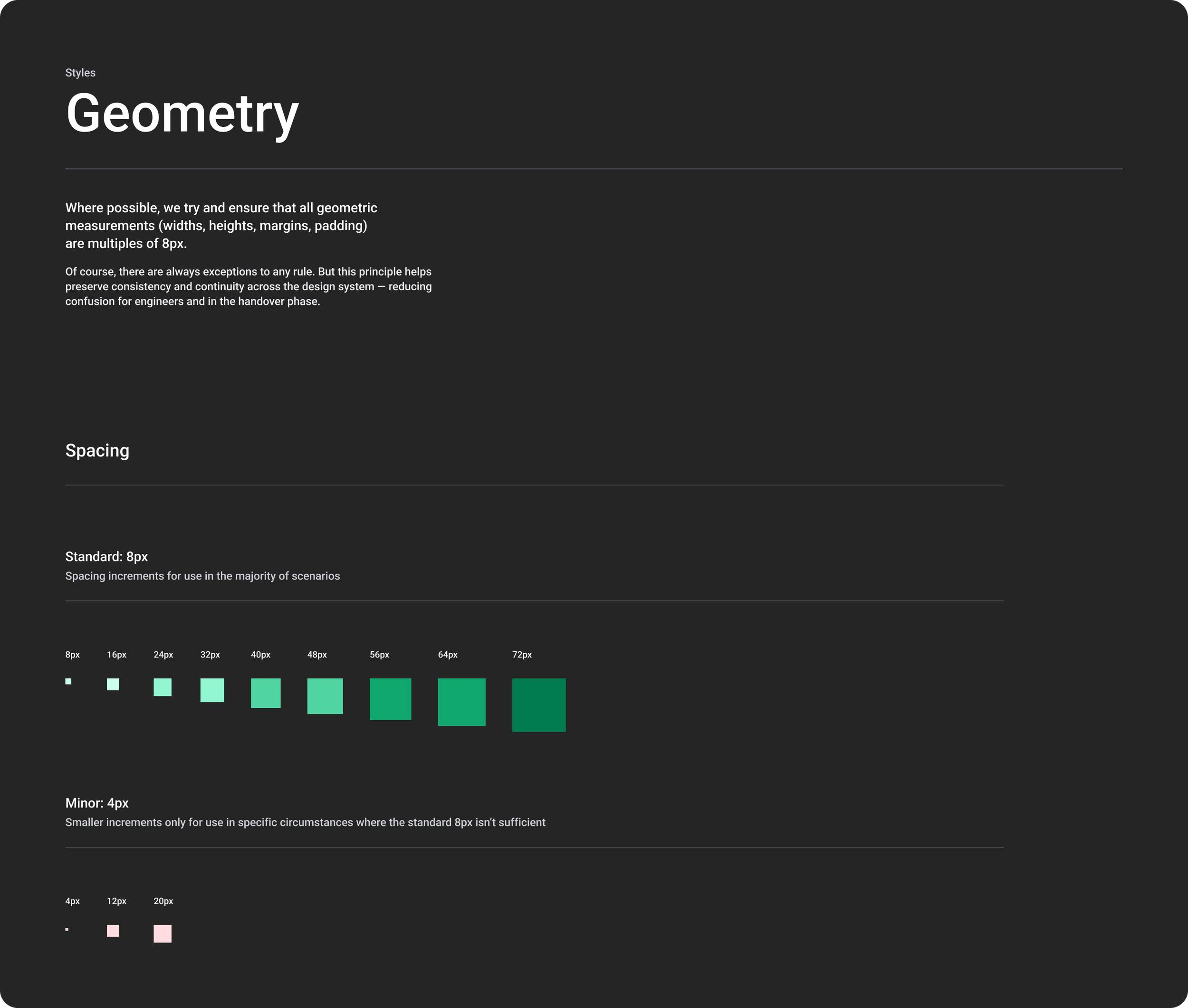1188x1008 pixels.
Task: Click the Styles breadcrumb label
Action: (80, 73)
